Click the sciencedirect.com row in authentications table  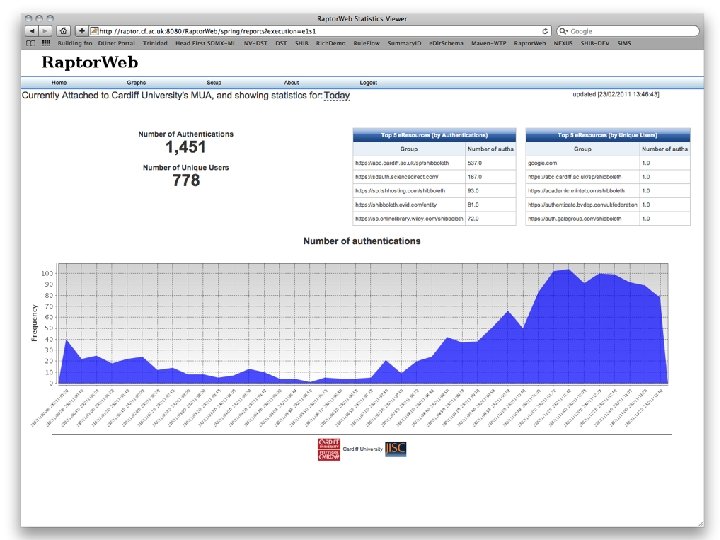pyautogui.click(x=434, y=177)
